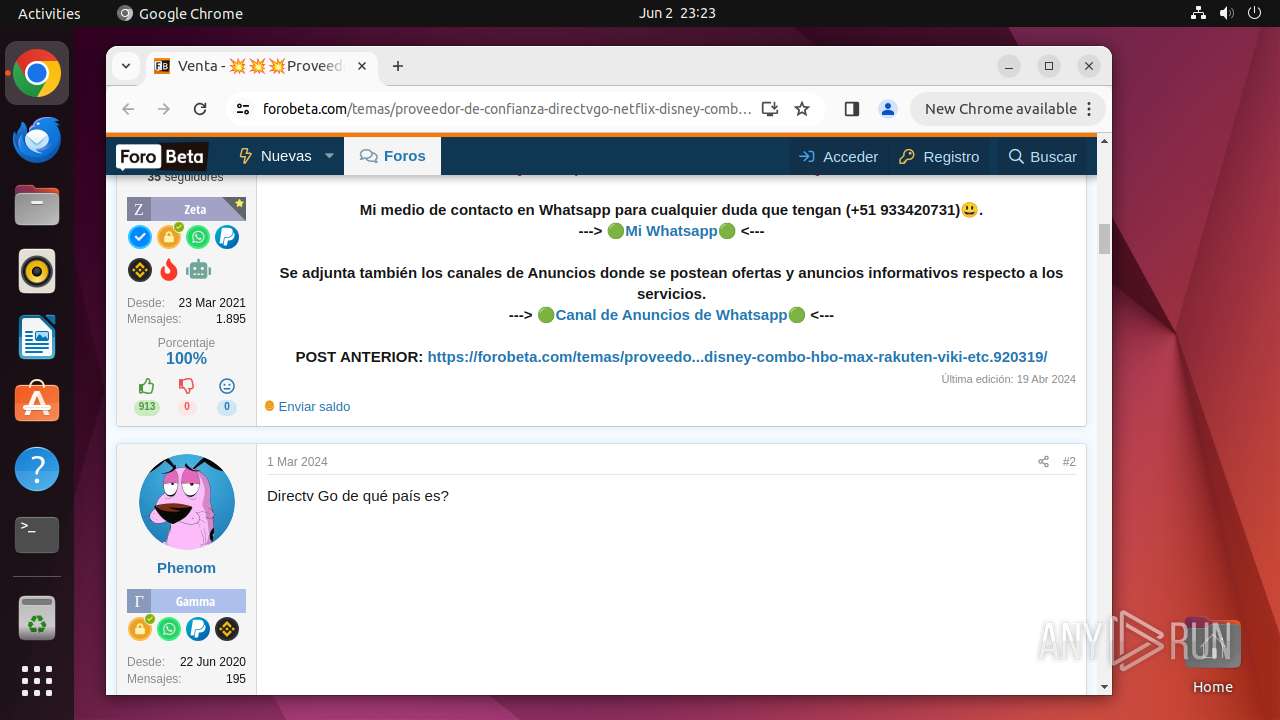Screen dimensions: 1280x720
Task: Open Rhythmbox from the dock
Action: click(x=37, y=271)
